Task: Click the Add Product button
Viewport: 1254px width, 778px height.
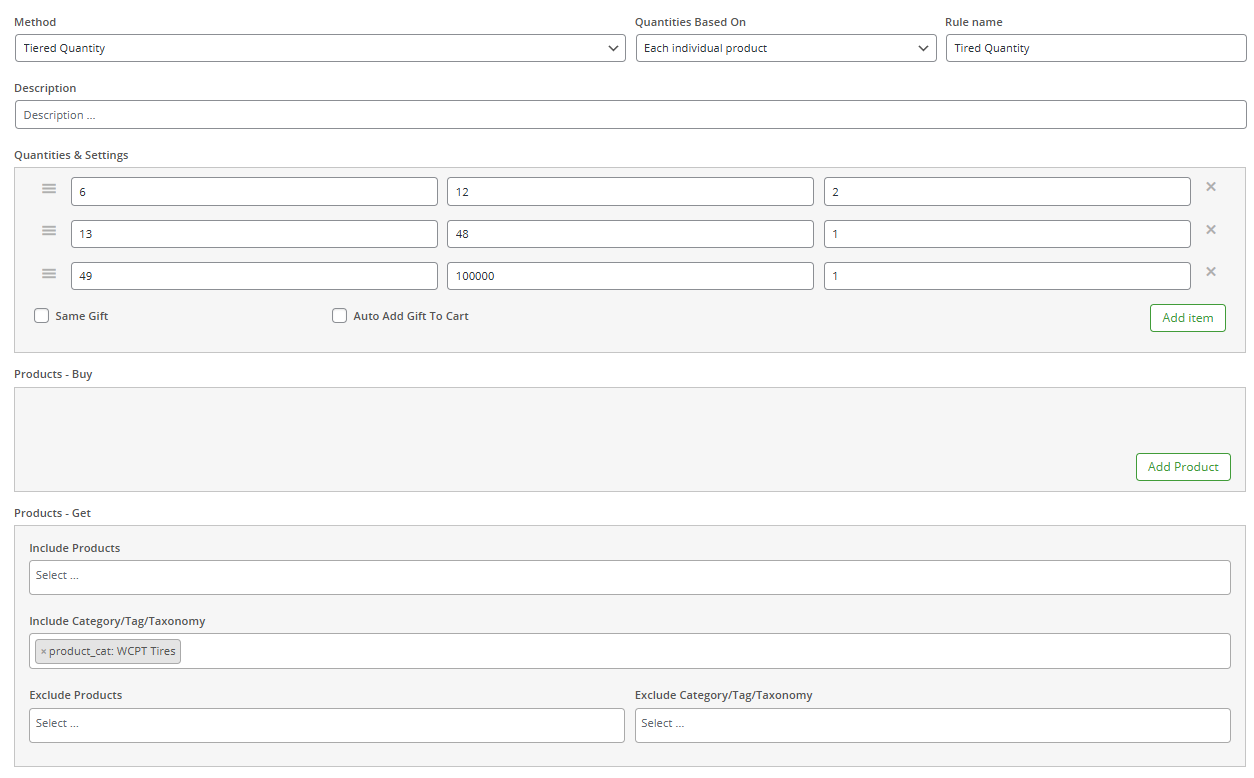Action: click(1182, 467)
